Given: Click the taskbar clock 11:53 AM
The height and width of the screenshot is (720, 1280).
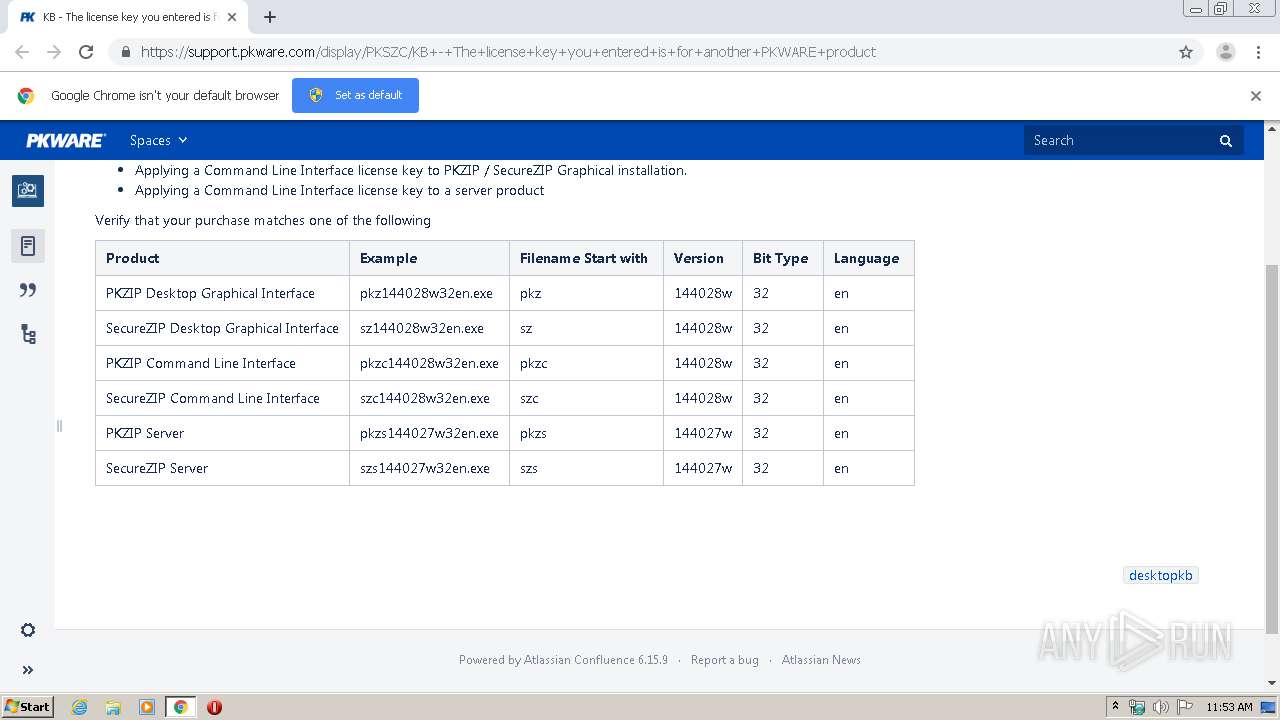Looking at the screenshot, I should (1229, 707).
